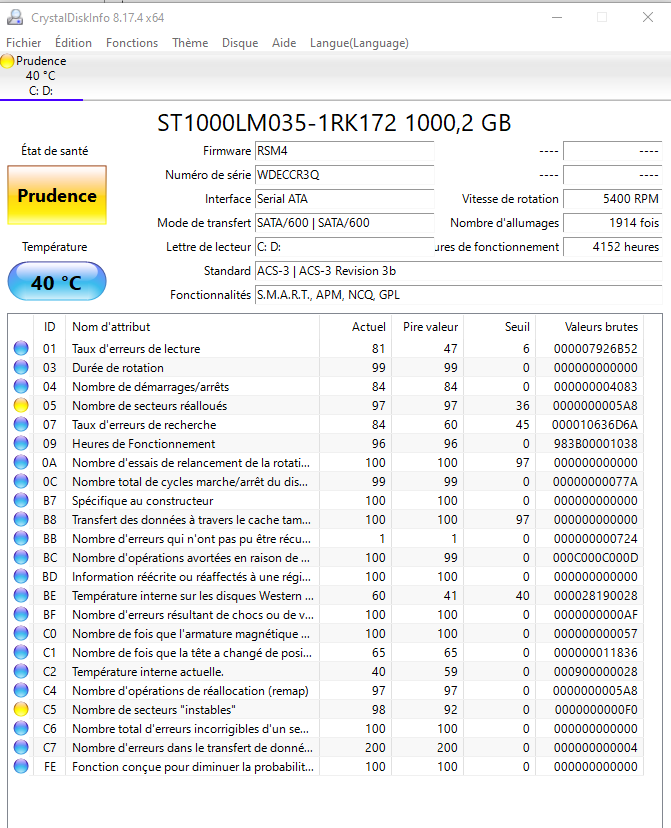The image size is (671, 828).
Task: Click the operating hours value 4152 heures
Action: click(x=612, y=247)
